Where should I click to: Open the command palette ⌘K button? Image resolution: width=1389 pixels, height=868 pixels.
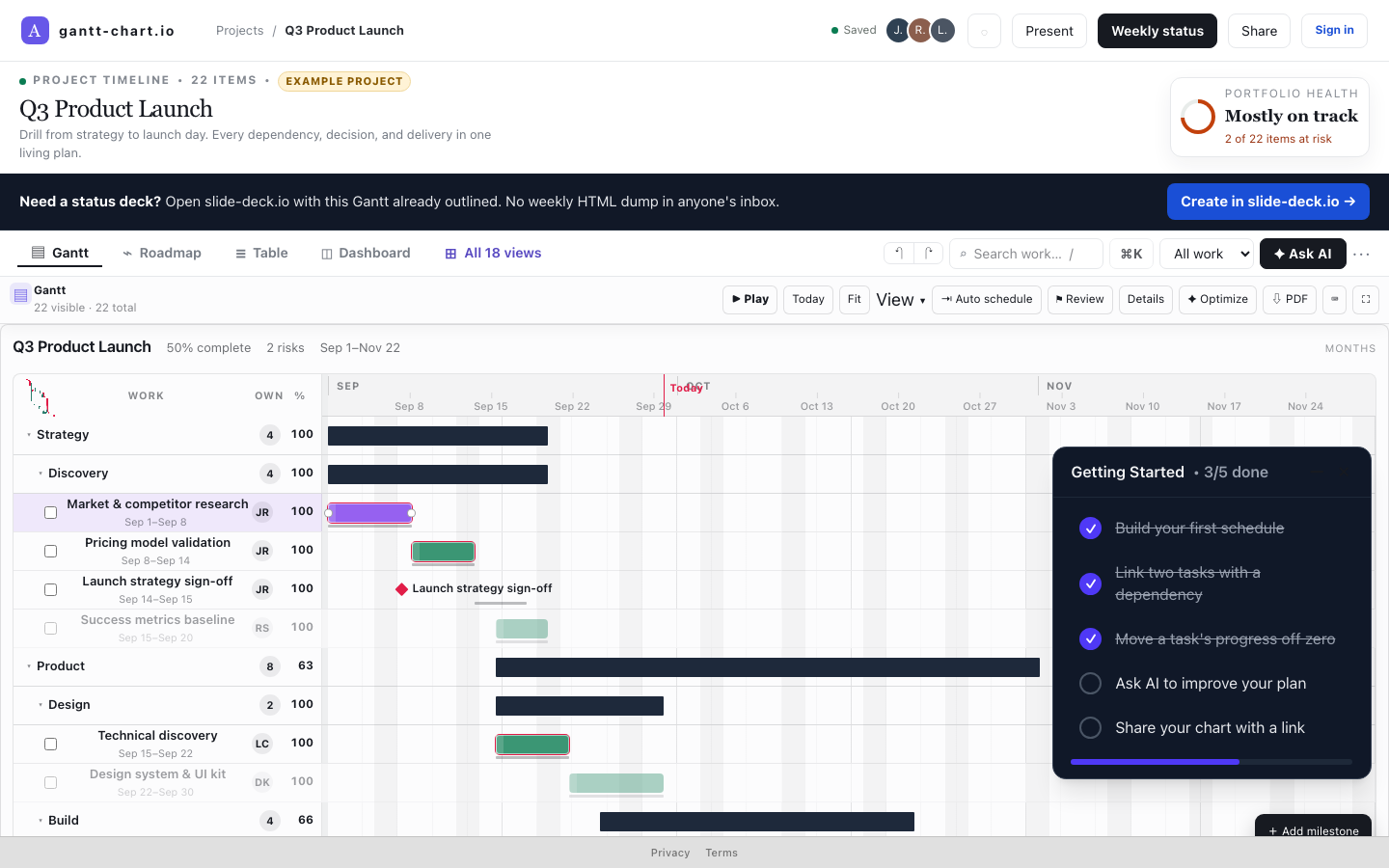(1131, 254)
